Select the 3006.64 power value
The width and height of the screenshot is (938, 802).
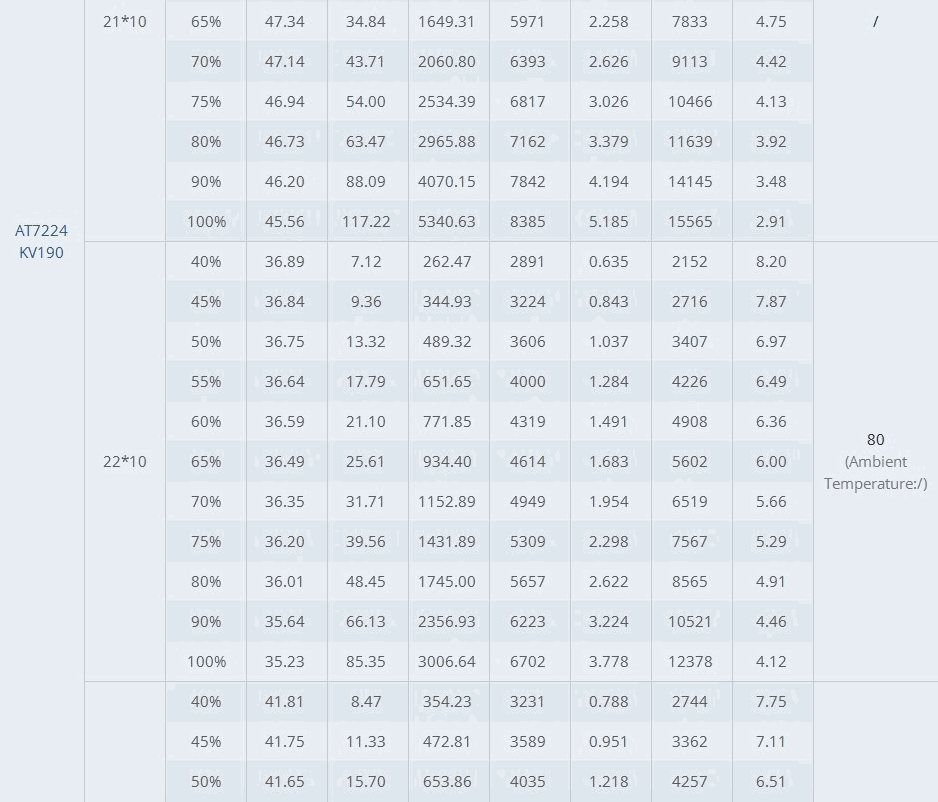447,661
